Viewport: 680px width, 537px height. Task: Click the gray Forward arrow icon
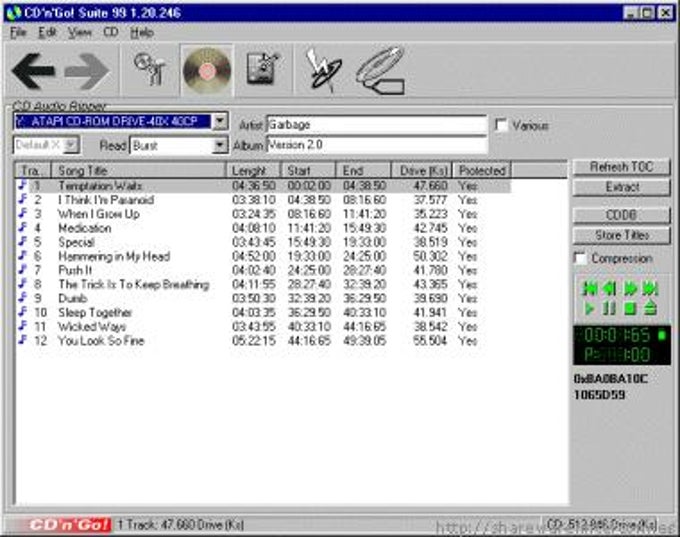pos(87,71)
